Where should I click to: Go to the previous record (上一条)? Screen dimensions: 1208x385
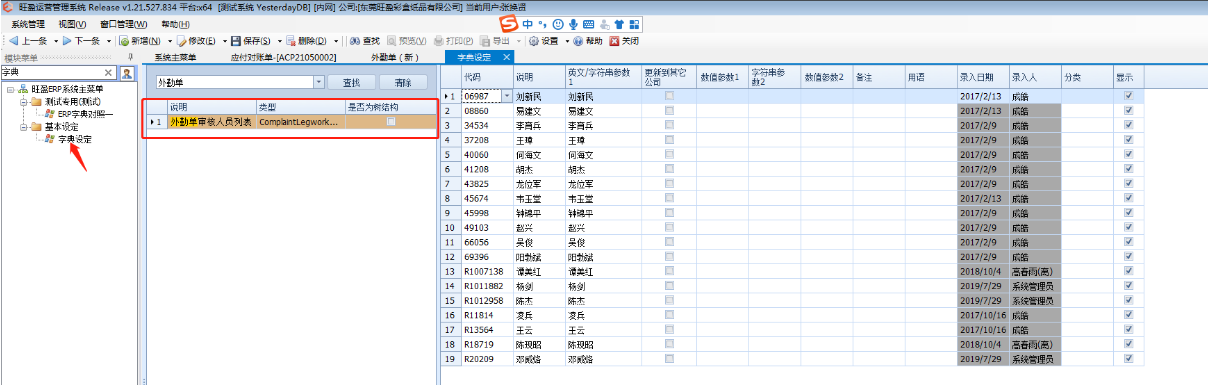coord(27,41)
